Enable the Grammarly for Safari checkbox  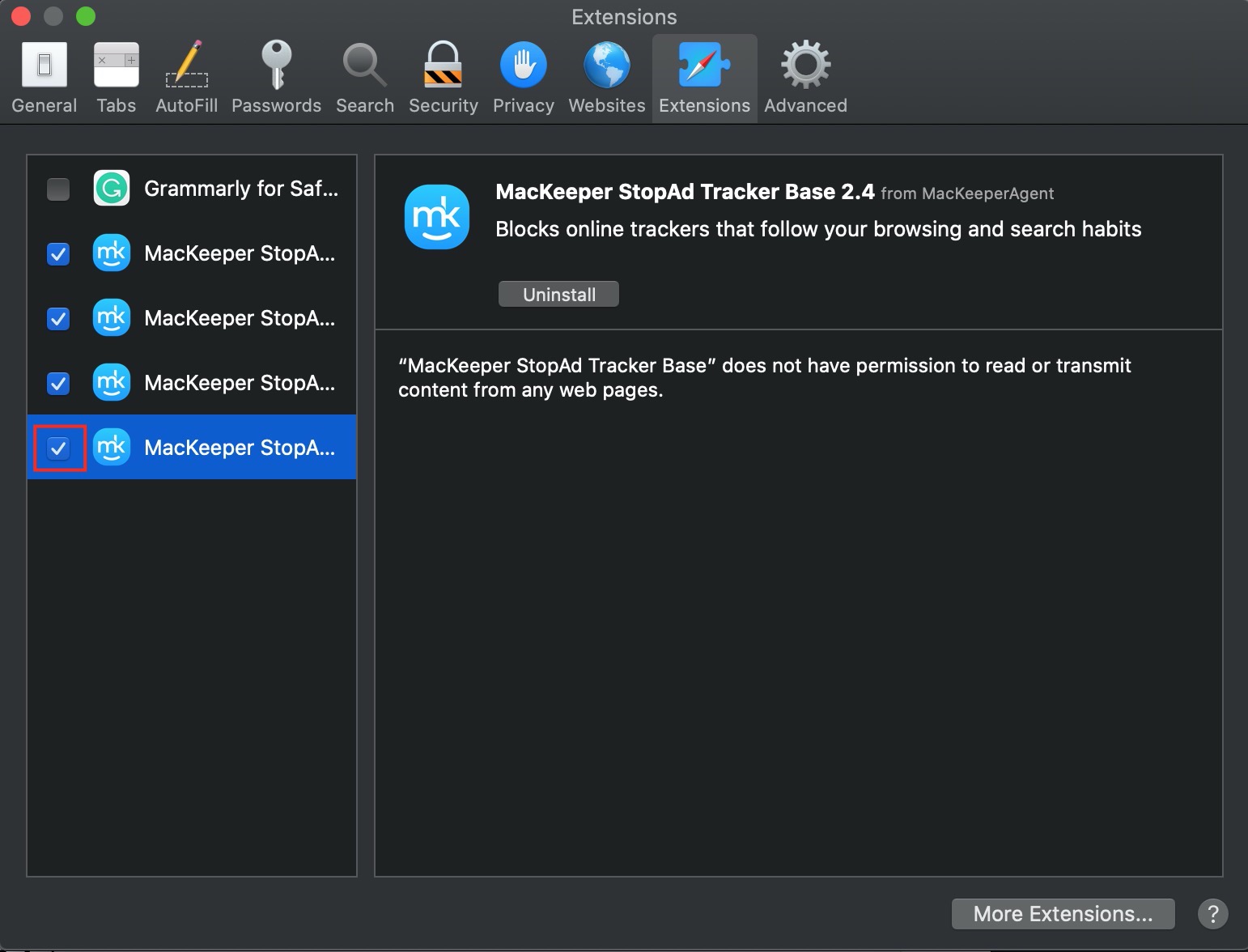click(58, 189)
